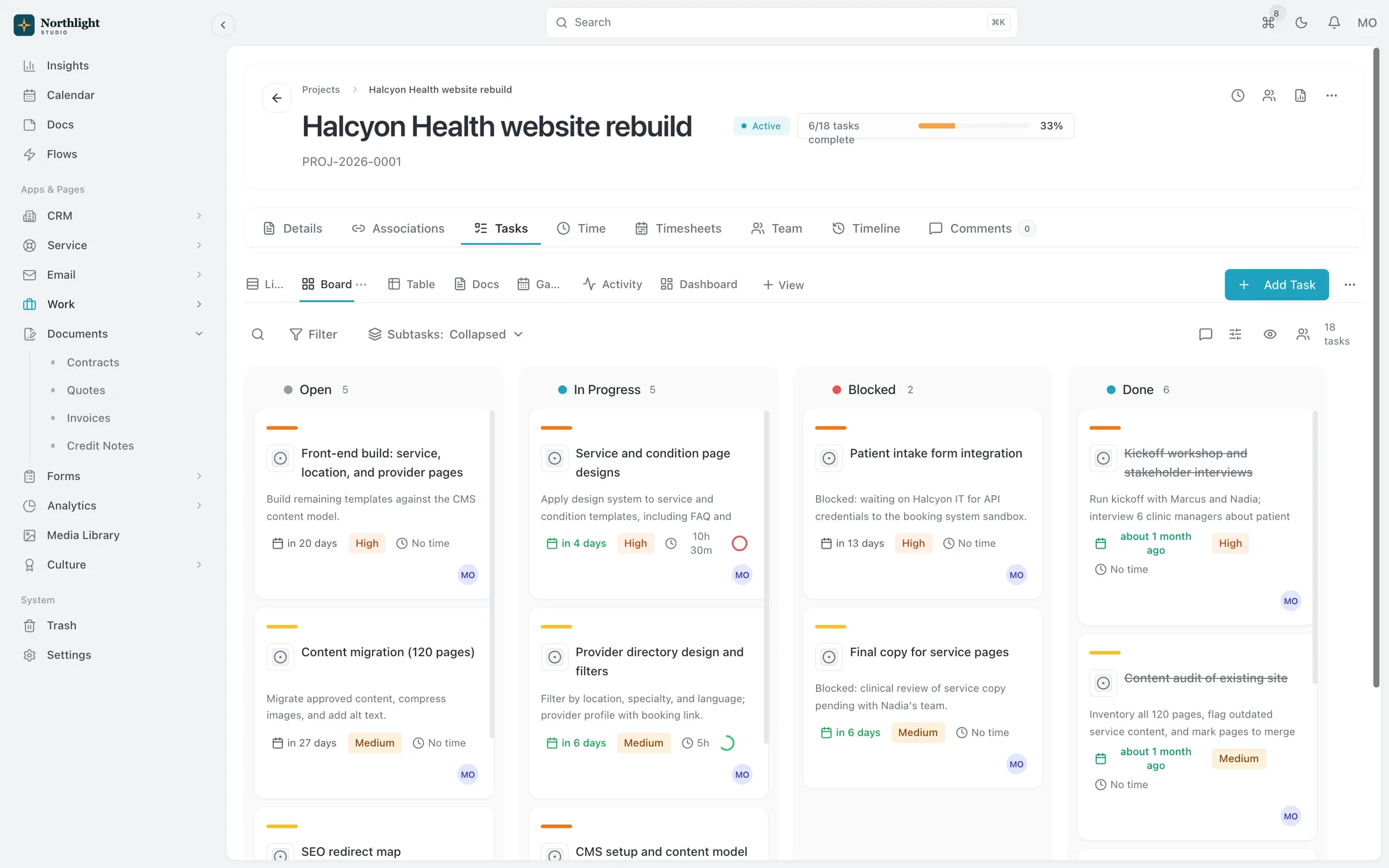Open the Subtasks: Collapsed dropdown
1389x868 pixels.
(446, 334)
